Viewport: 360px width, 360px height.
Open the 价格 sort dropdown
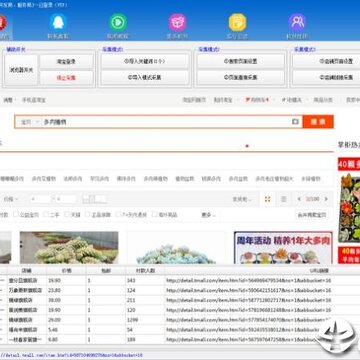(11, 199)
